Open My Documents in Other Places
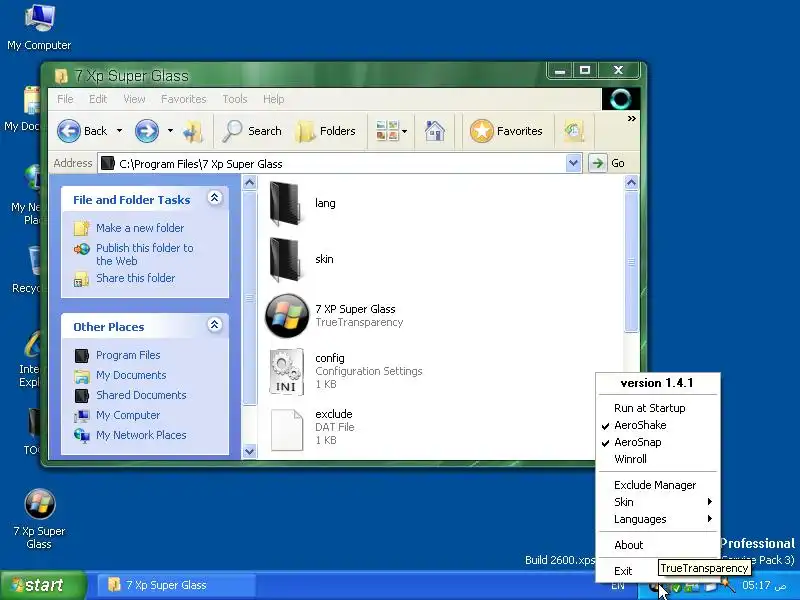This screenshot has width=800, height=600. coord(131,375)
